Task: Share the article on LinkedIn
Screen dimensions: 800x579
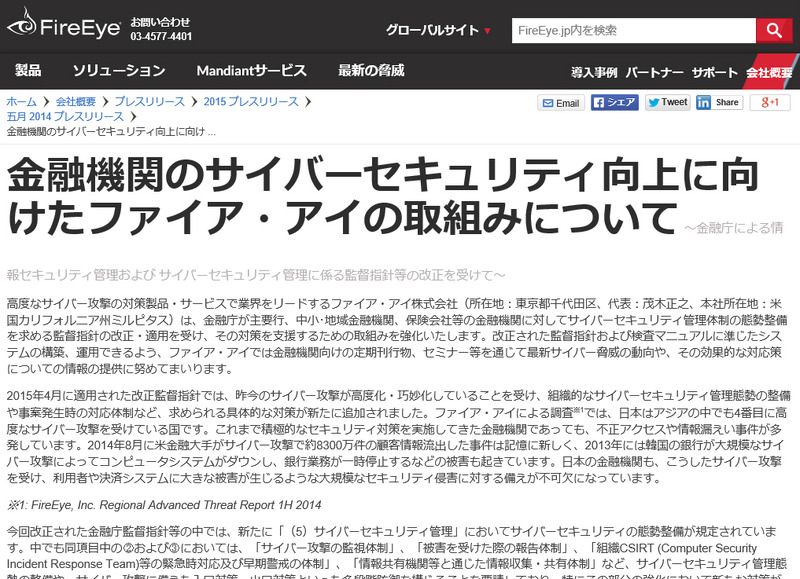Action: pyautogui.click(x=719, y=102)
